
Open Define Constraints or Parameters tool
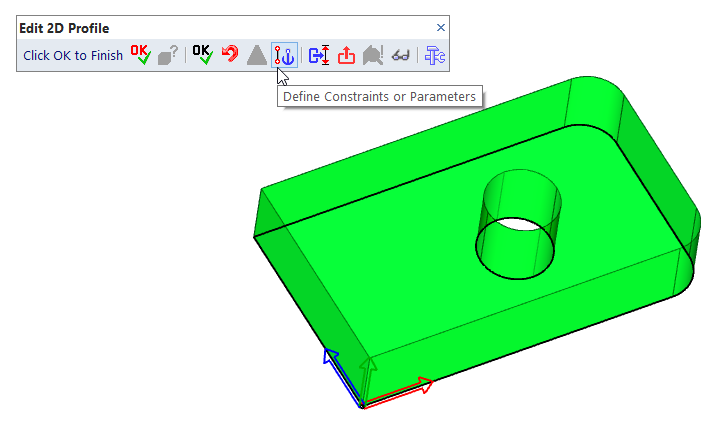pyautogui.click(x=284, y=56)
